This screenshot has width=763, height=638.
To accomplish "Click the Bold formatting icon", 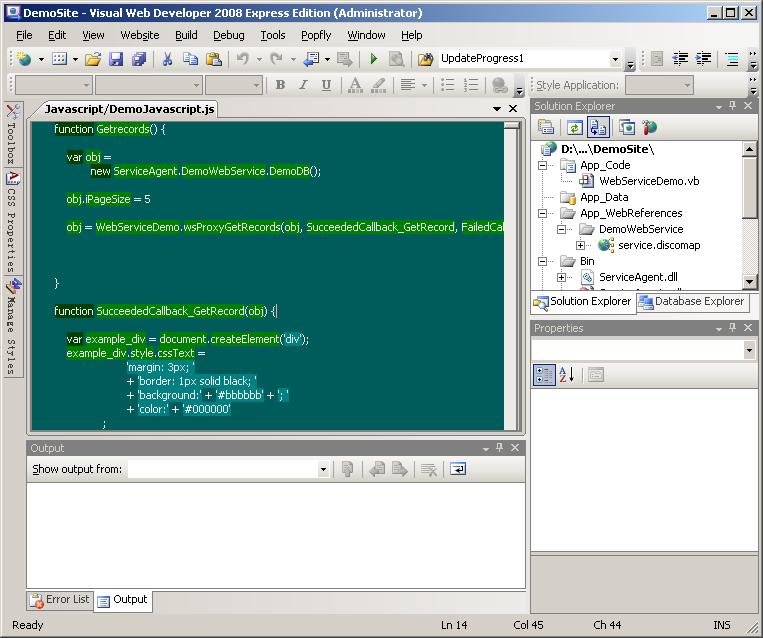I will coord(280,85).
